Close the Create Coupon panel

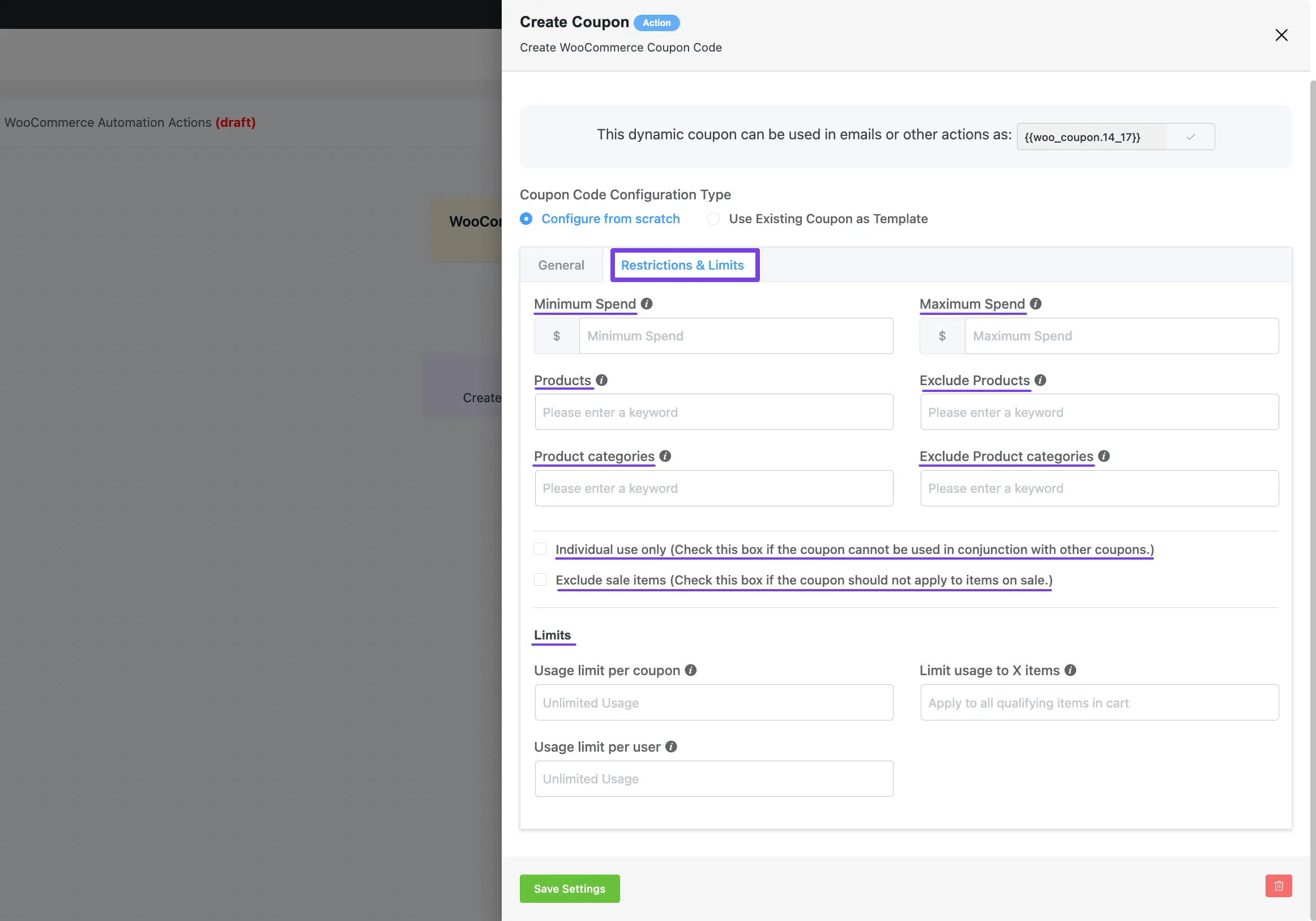[x=1281, y=35]
